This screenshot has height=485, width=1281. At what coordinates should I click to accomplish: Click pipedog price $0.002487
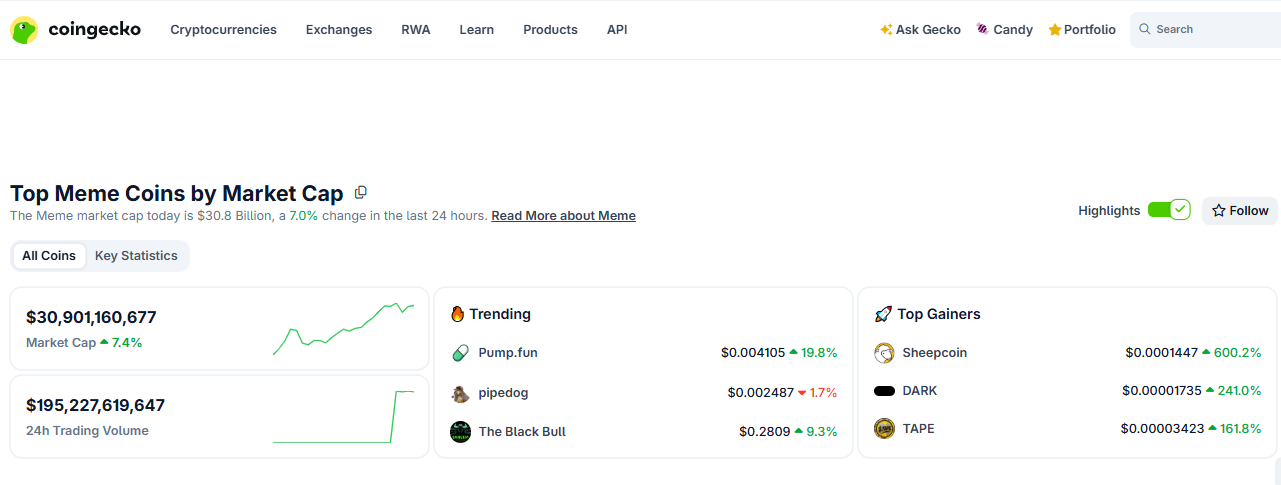pos(760,393)
